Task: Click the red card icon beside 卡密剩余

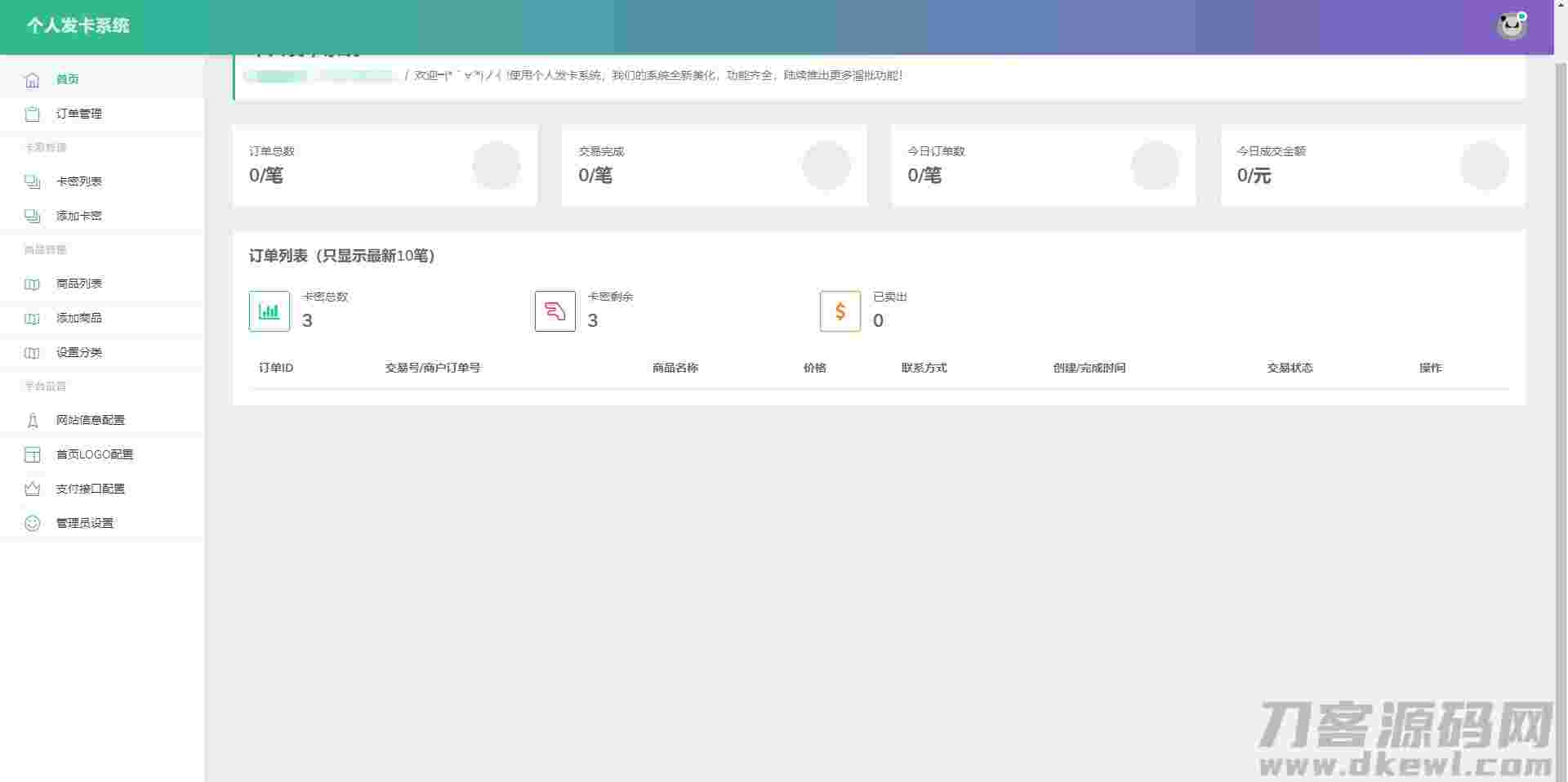Action: (x=555, y=311)
